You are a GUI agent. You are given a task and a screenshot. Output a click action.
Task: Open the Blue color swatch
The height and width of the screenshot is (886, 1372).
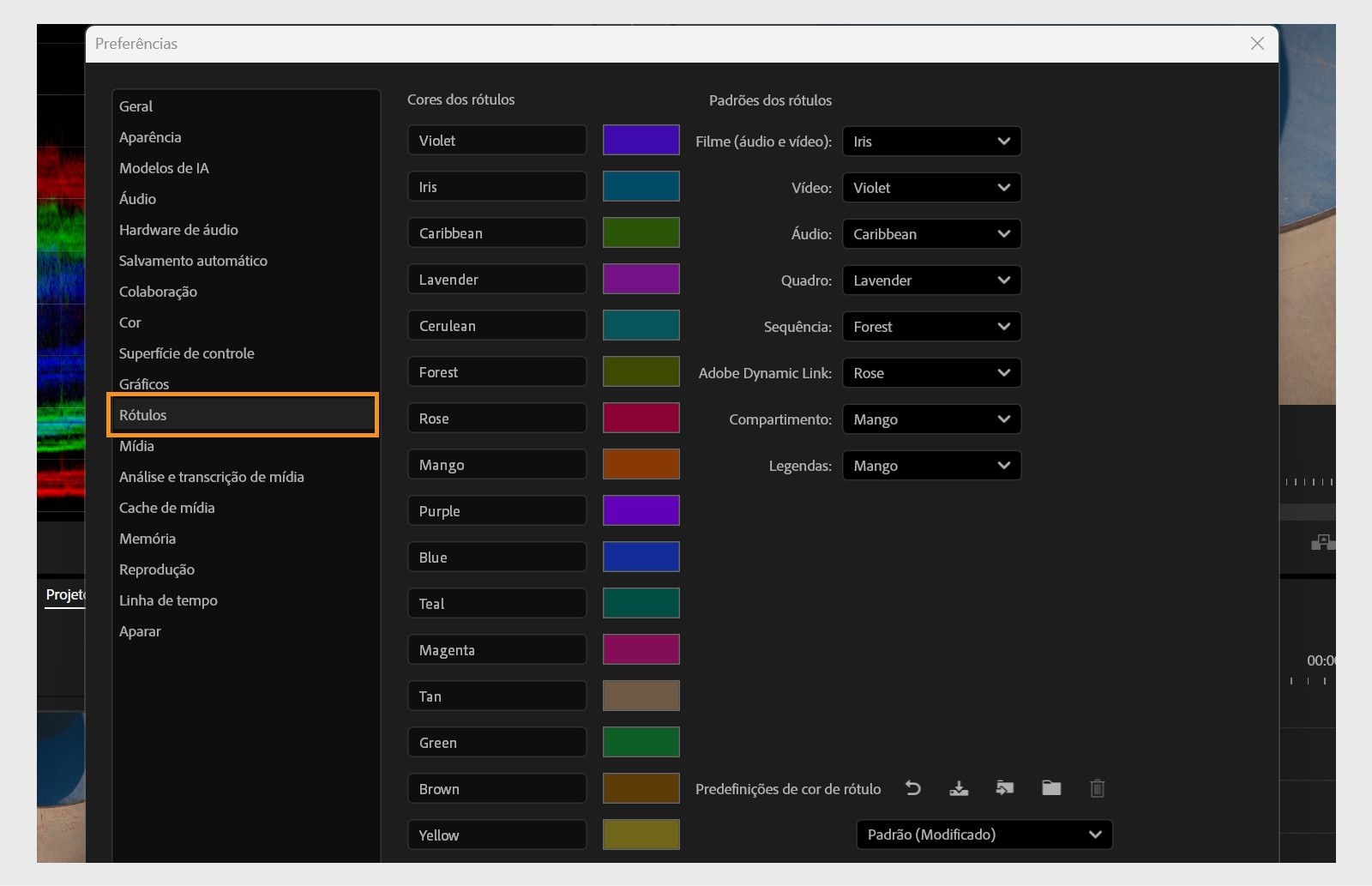click(x=641, y=557)
